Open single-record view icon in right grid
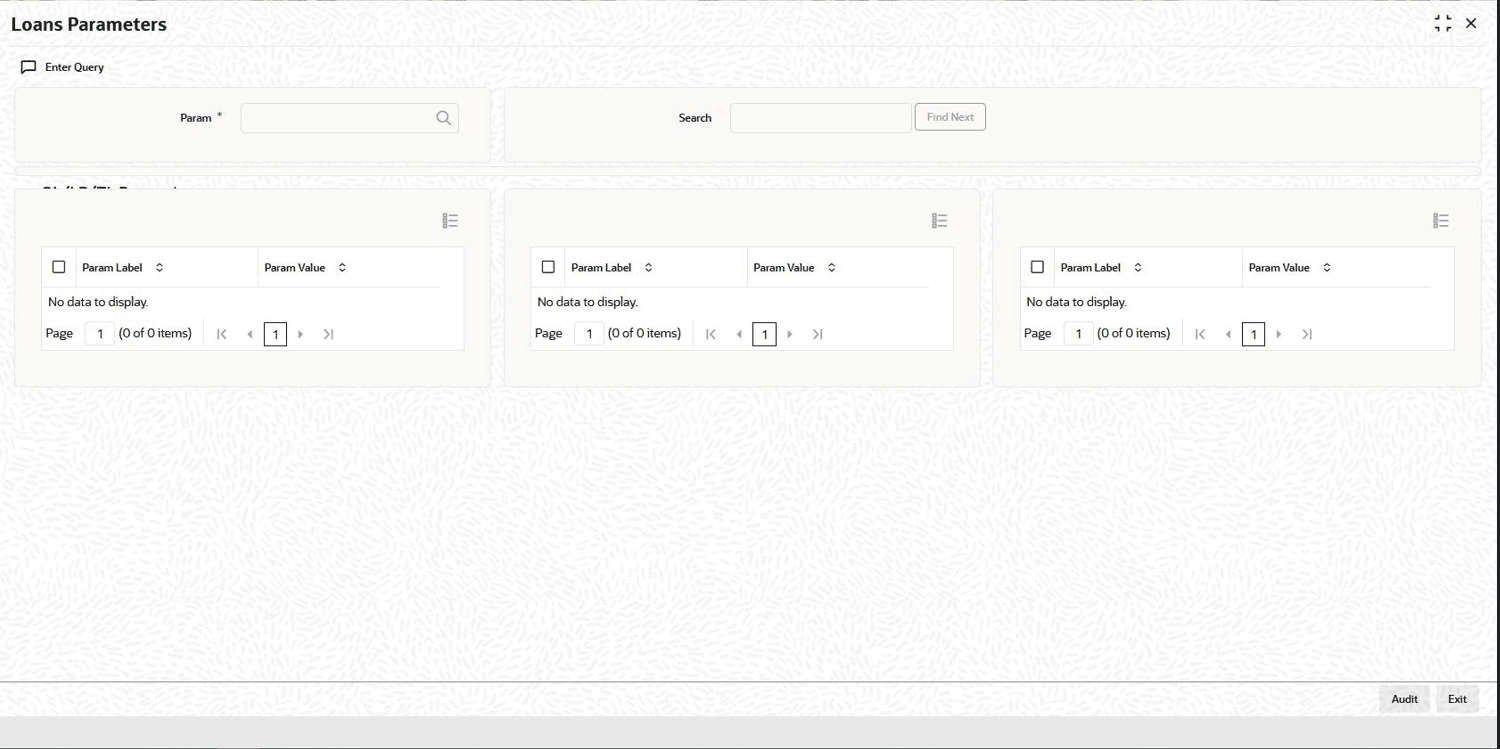1500x749 pixels. pos(1440,221)
